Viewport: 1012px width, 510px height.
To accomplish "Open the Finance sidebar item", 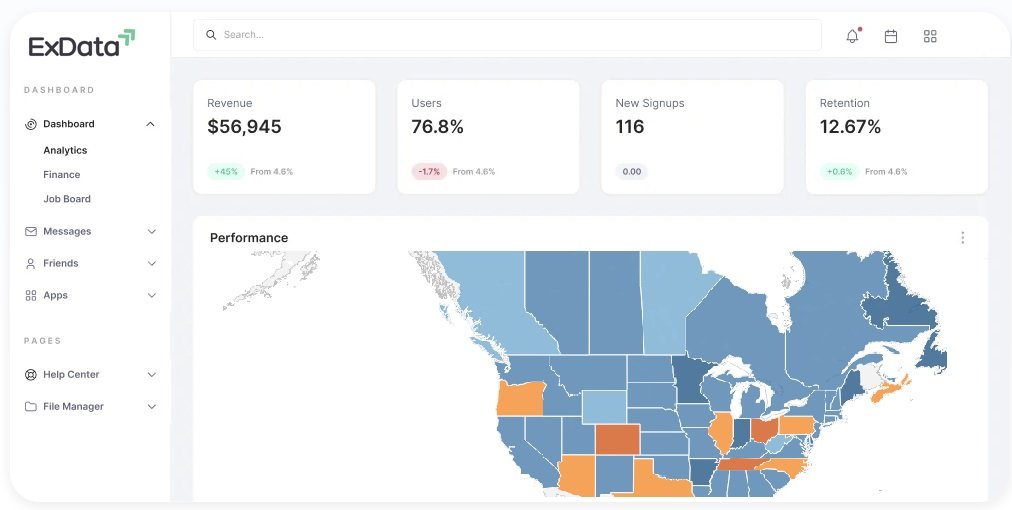I will click(62, 174).
